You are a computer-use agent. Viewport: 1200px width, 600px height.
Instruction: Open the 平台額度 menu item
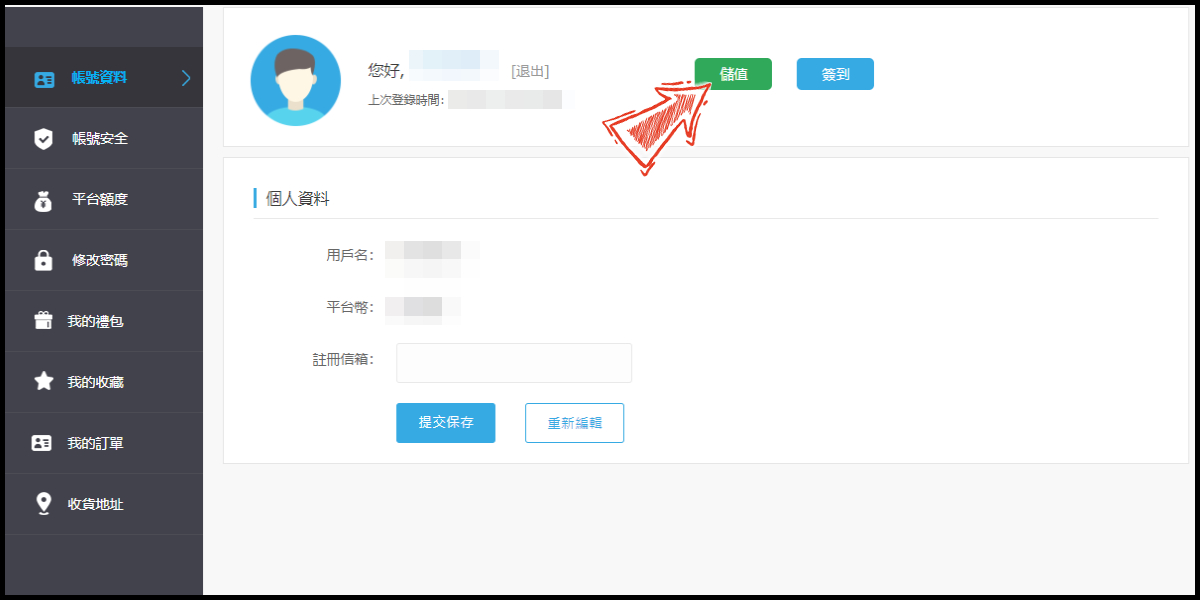102,200
